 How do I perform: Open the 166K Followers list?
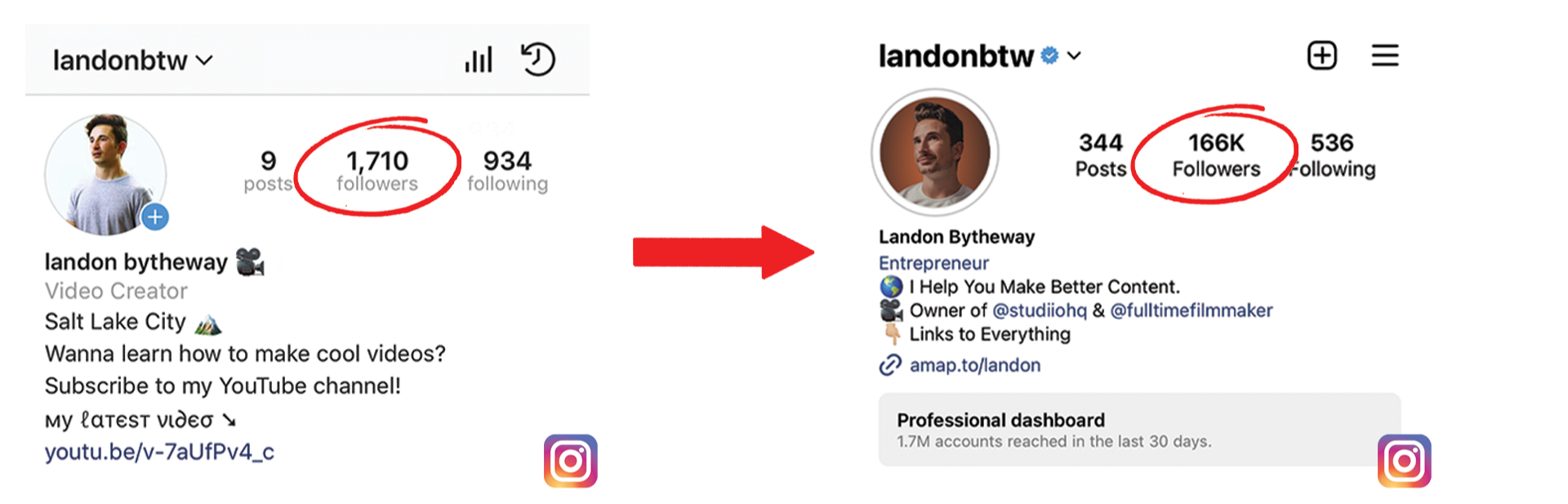(1216, 155)
